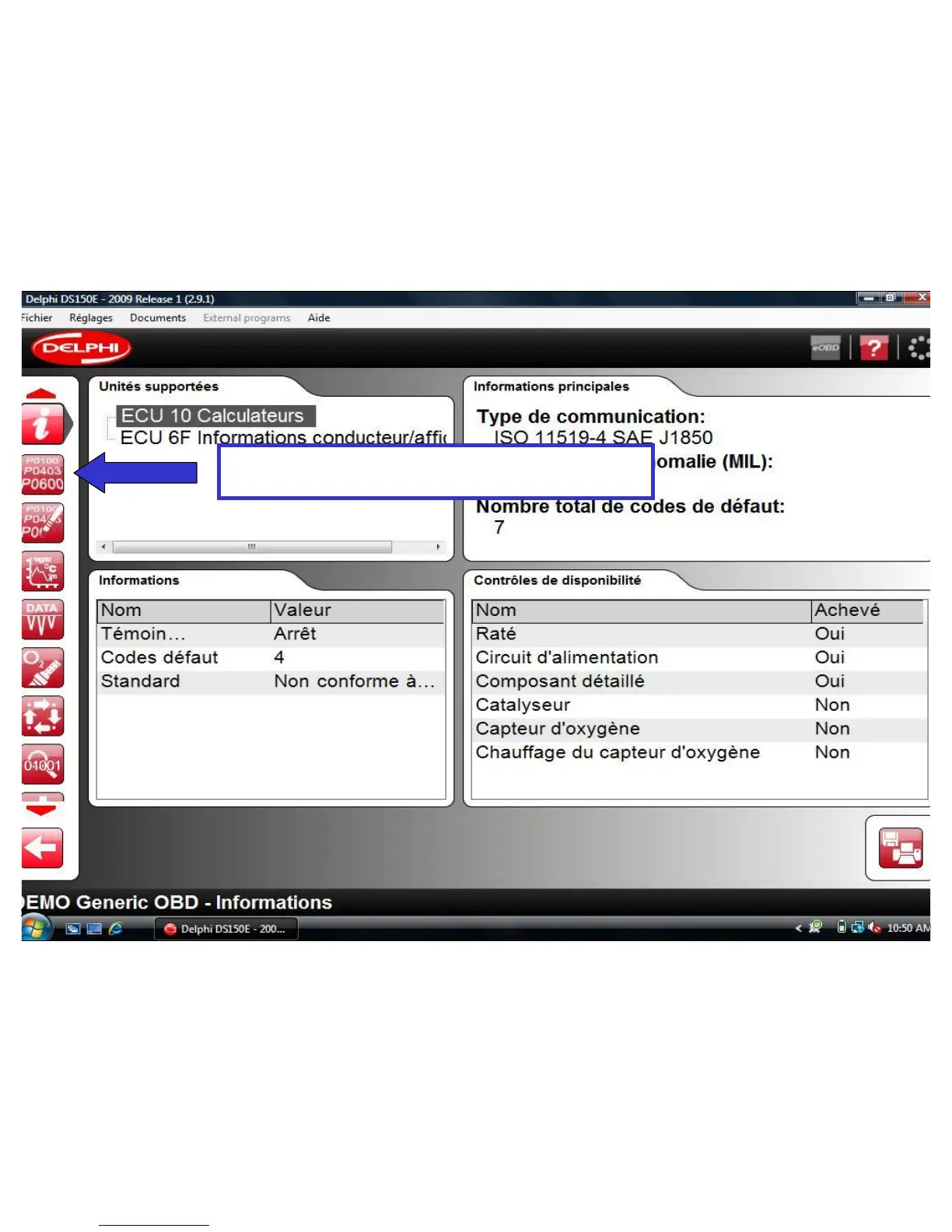This screenshot has height=1232, width=952.
Task: Click the Contrôles de disponibilité panel title
Action: coord(558,580)
